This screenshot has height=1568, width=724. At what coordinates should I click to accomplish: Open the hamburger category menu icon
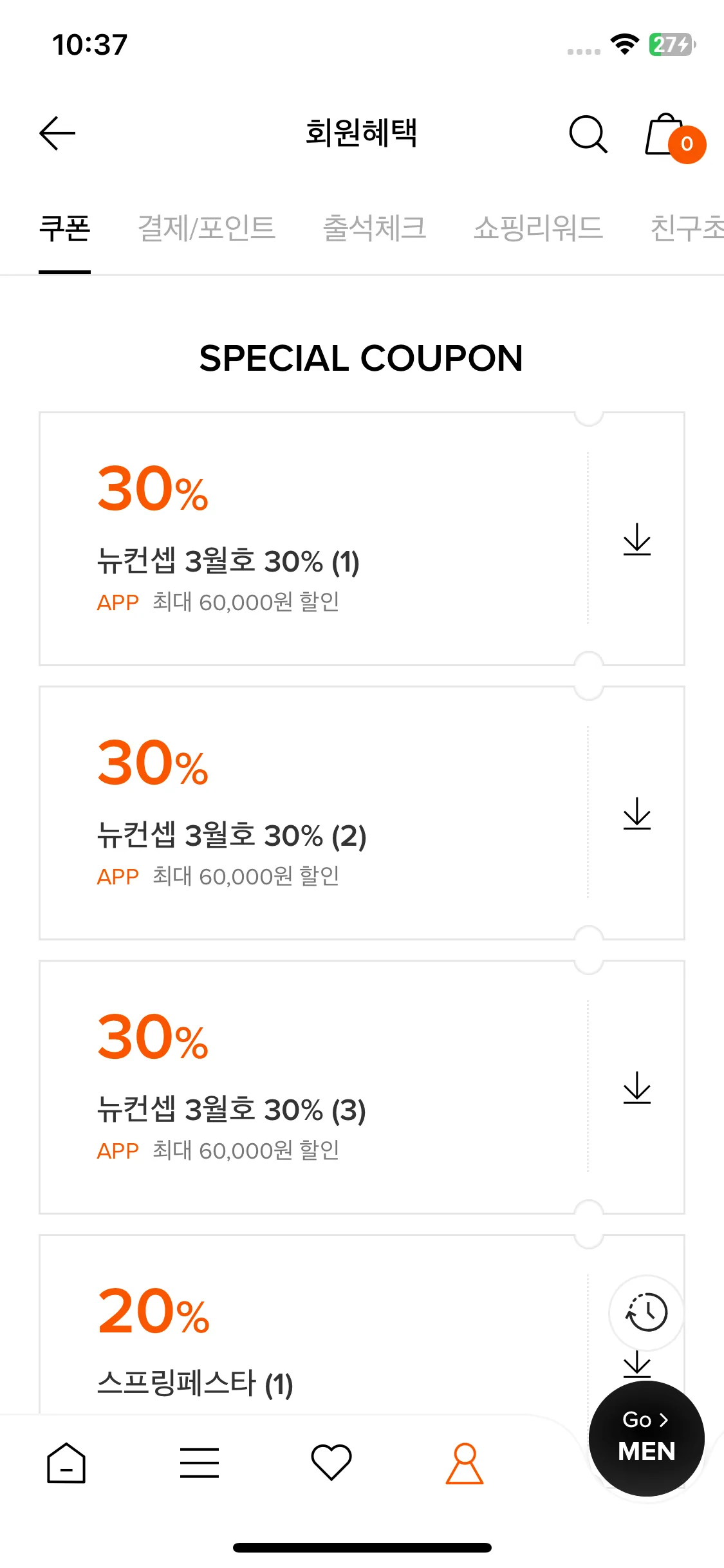pos(200,1462)
